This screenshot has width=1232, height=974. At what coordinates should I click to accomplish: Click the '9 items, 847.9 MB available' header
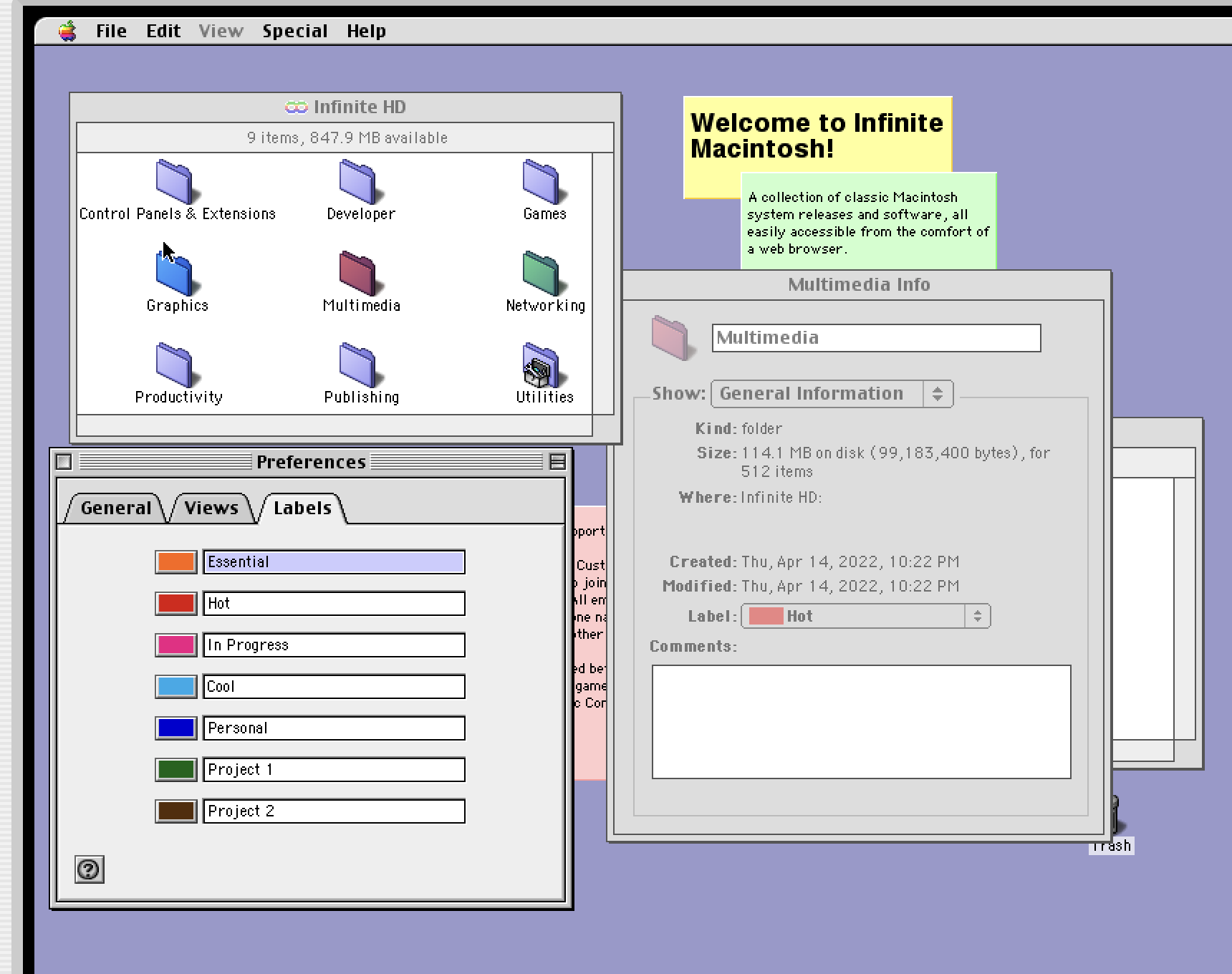click(347, 138)
